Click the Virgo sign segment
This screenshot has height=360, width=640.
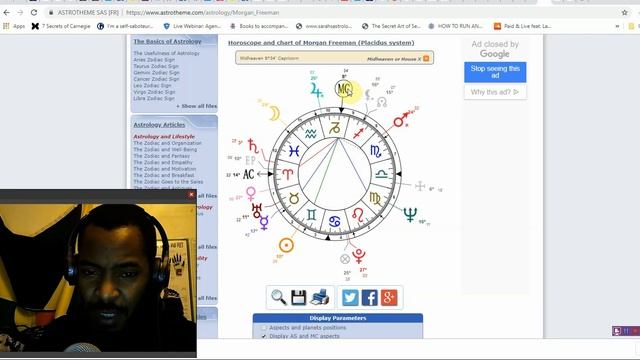[x=375, y=198]
